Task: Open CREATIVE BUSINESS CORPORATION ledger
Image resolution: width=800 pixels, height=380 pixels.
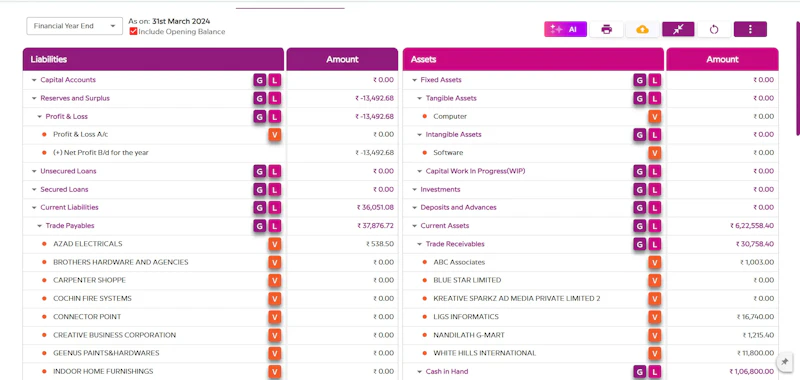Action: (115, 335)
